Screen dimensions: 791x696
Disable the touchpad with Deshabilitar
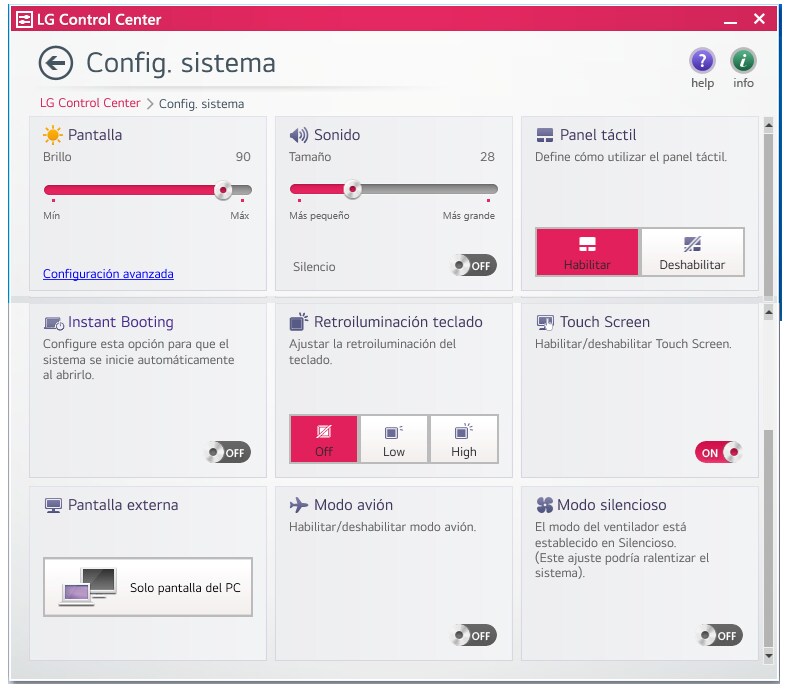(x=692, y=252)
